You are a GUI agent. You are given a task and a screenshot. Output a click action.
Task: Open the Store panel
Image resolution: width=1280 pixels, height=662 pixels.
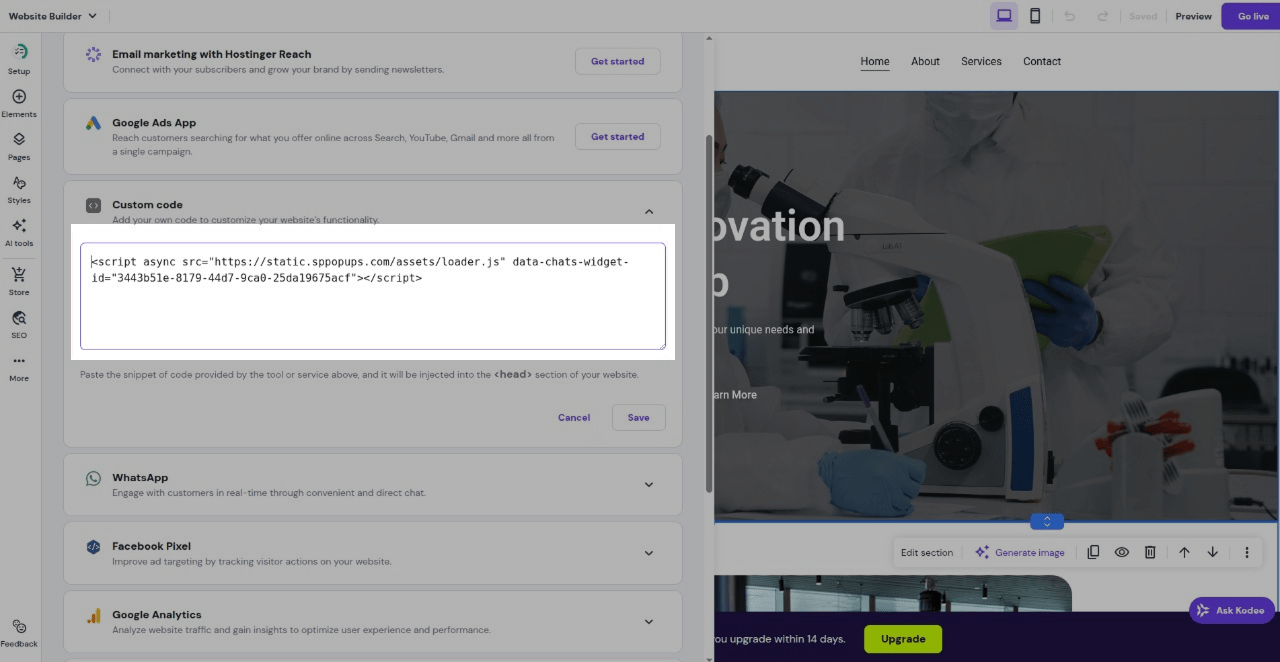19,281
